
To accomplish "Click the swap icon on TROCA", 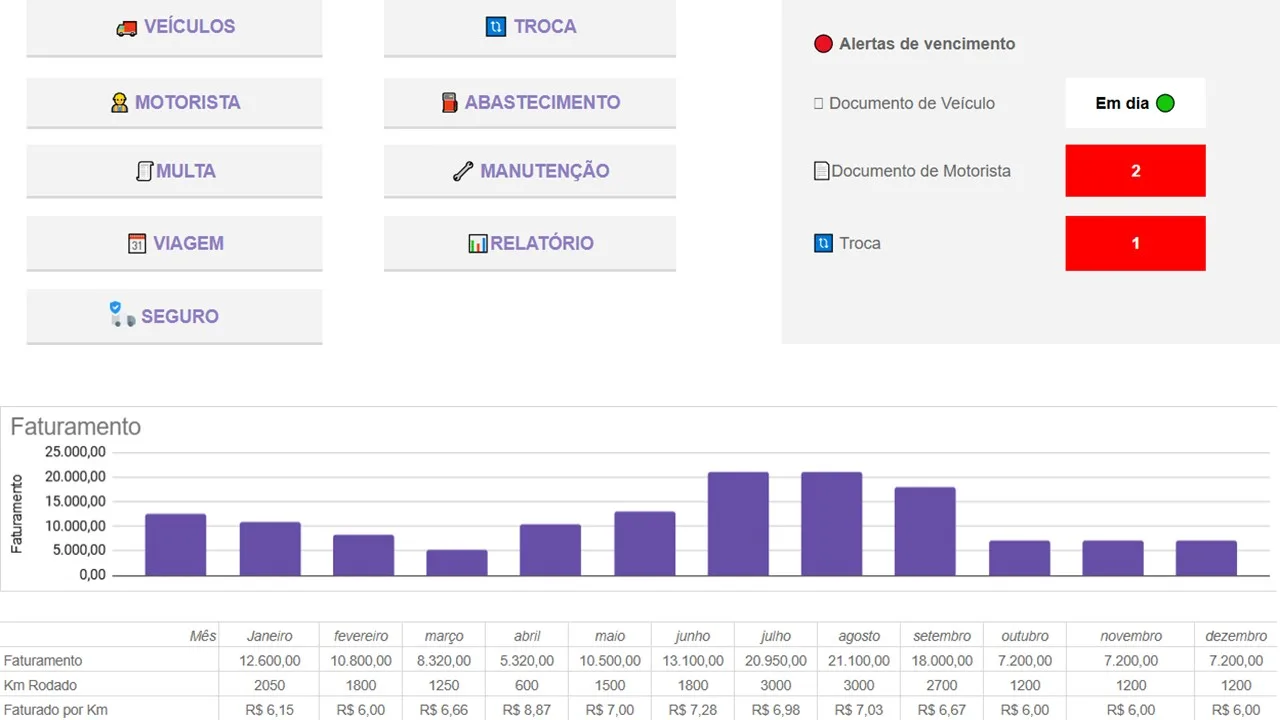I will tap(496, 26).
